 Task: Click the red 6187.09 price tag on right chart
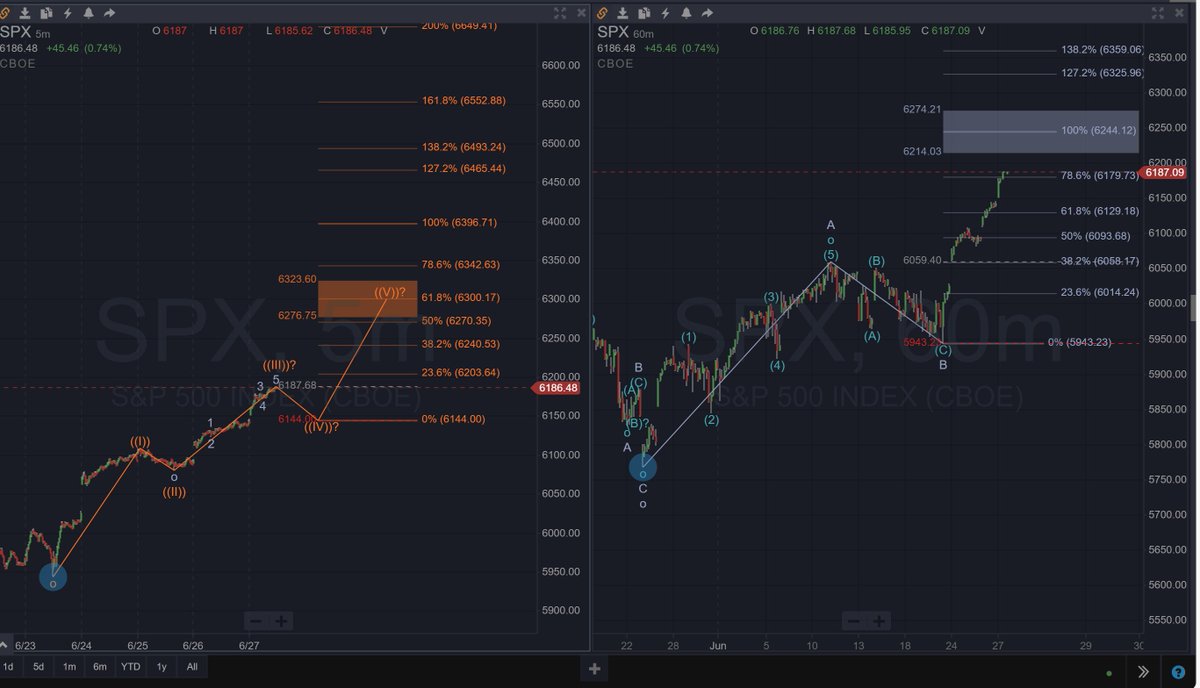1167,172
